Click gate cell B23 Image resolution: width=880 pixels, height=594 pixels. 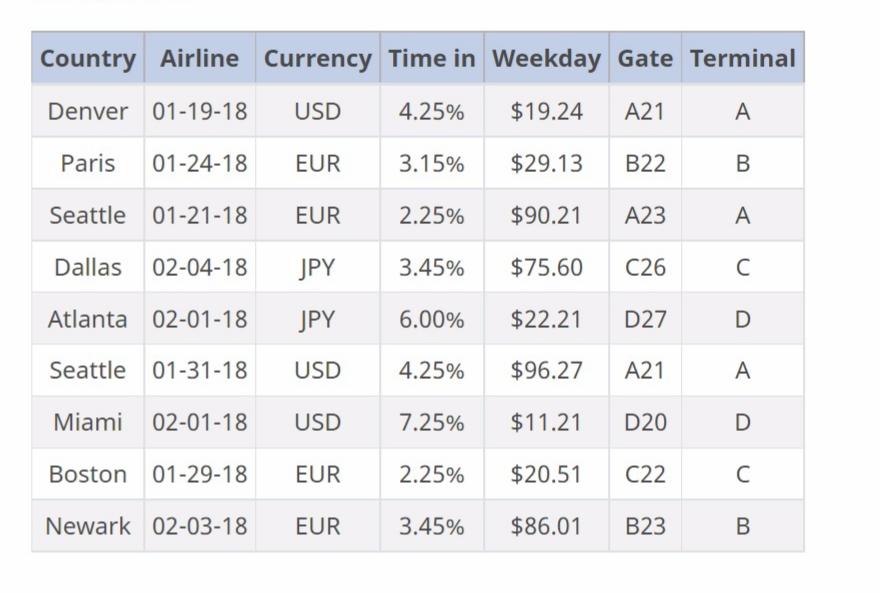pyautogui.click(x=645, y=526)
